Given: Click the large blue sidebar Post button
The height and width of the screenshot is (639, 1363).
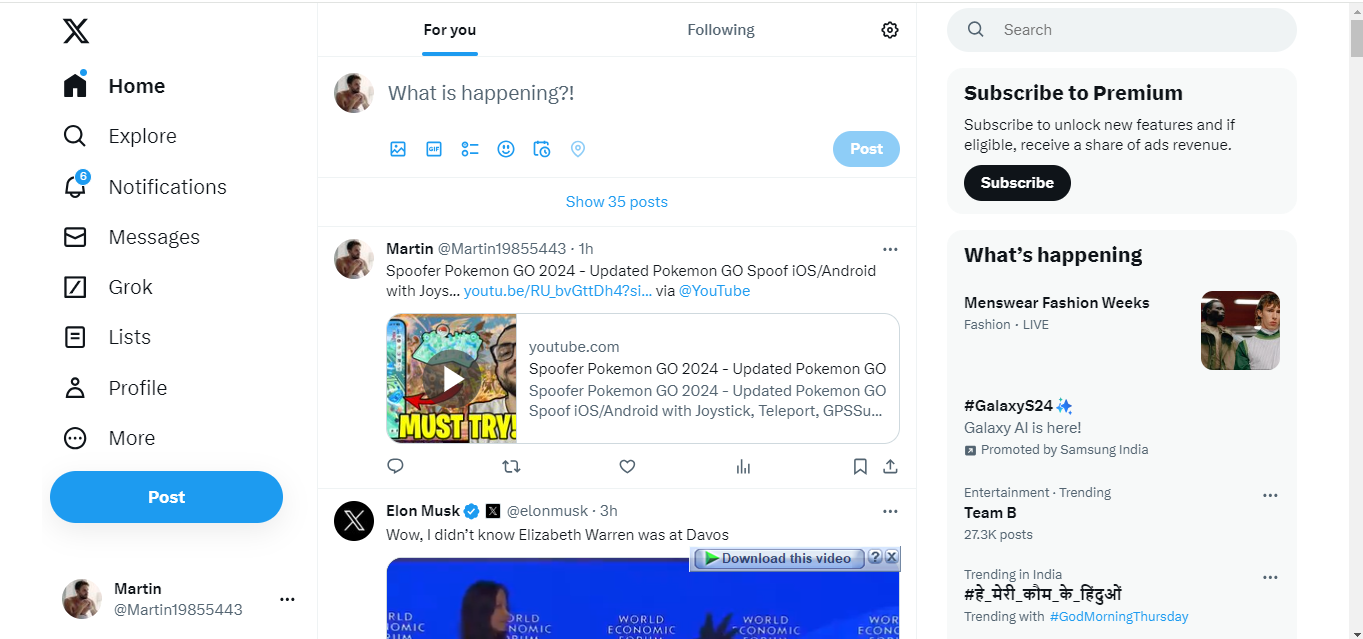Looking at the screenshot, I should 166,497.
